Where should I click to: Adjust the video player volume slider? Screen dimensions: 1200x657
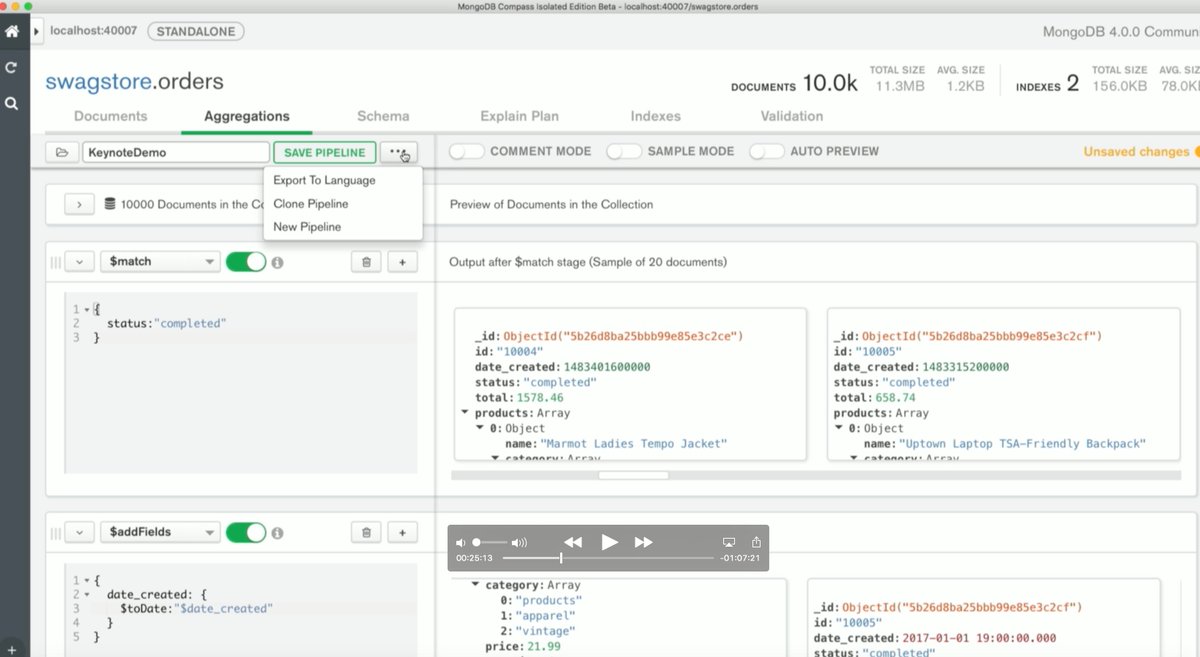[x=490, y=542]
